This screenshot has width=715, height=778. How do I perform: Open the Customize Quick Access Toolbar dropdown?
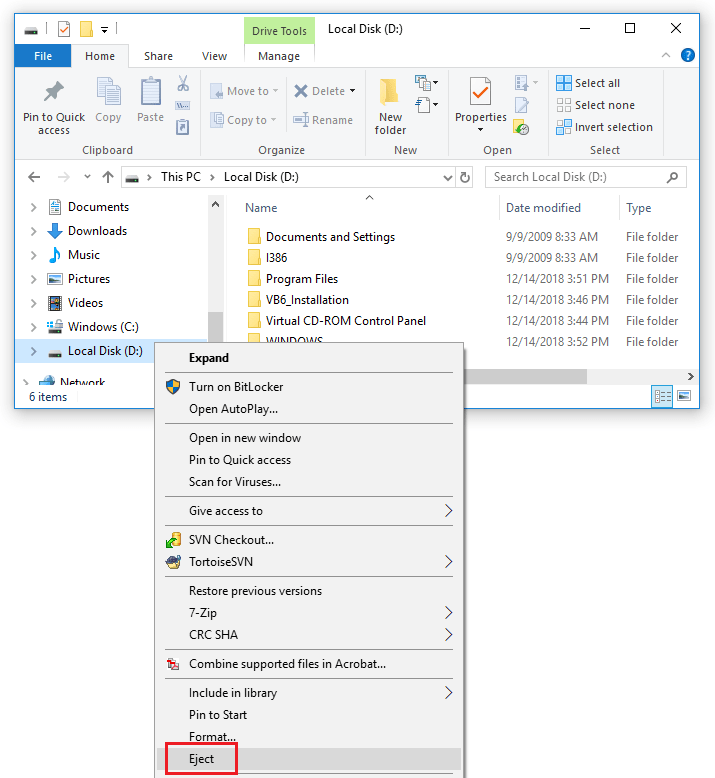coord(104,30)
